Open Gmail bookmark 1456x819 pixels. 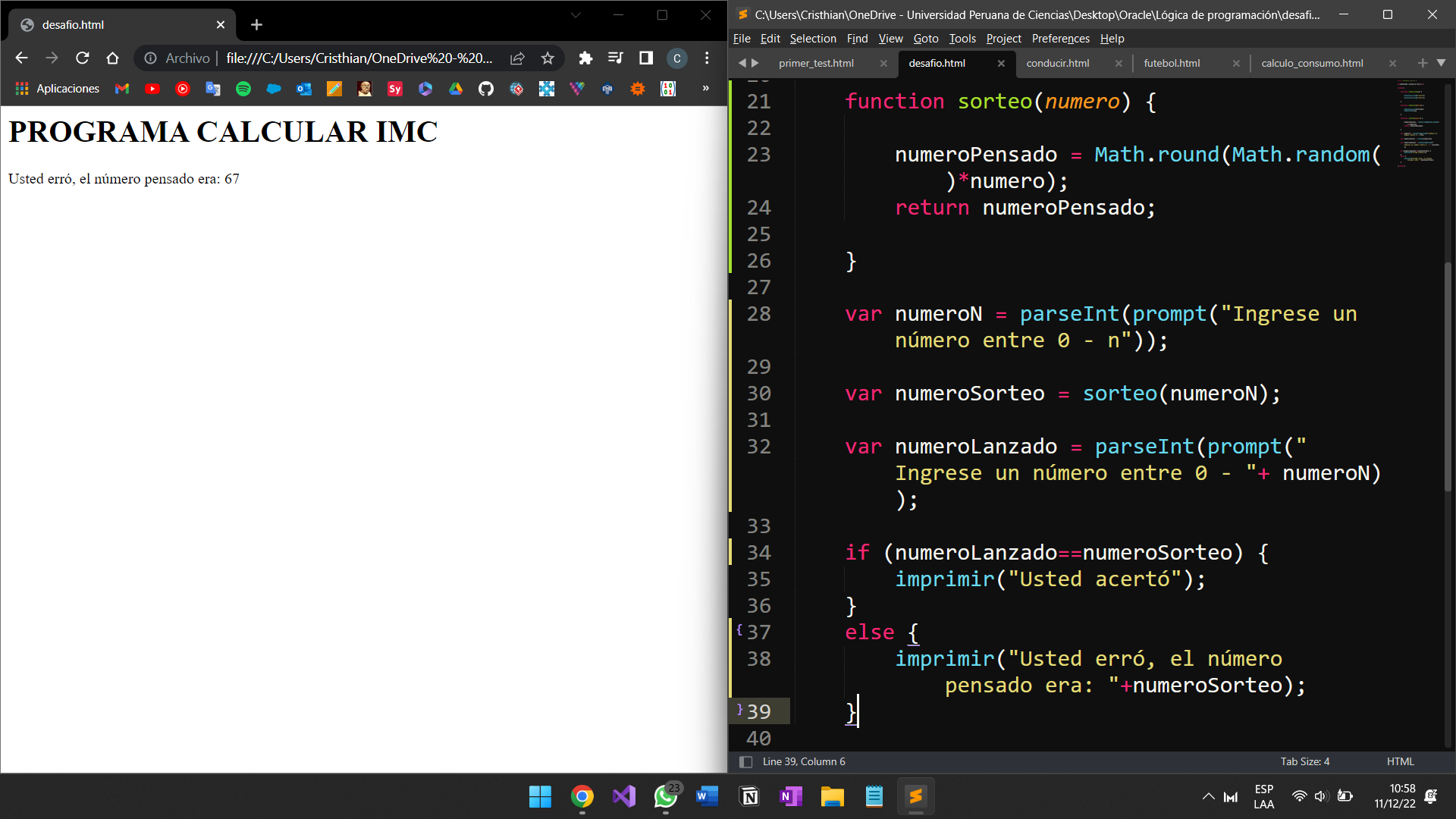pos(122,89)
